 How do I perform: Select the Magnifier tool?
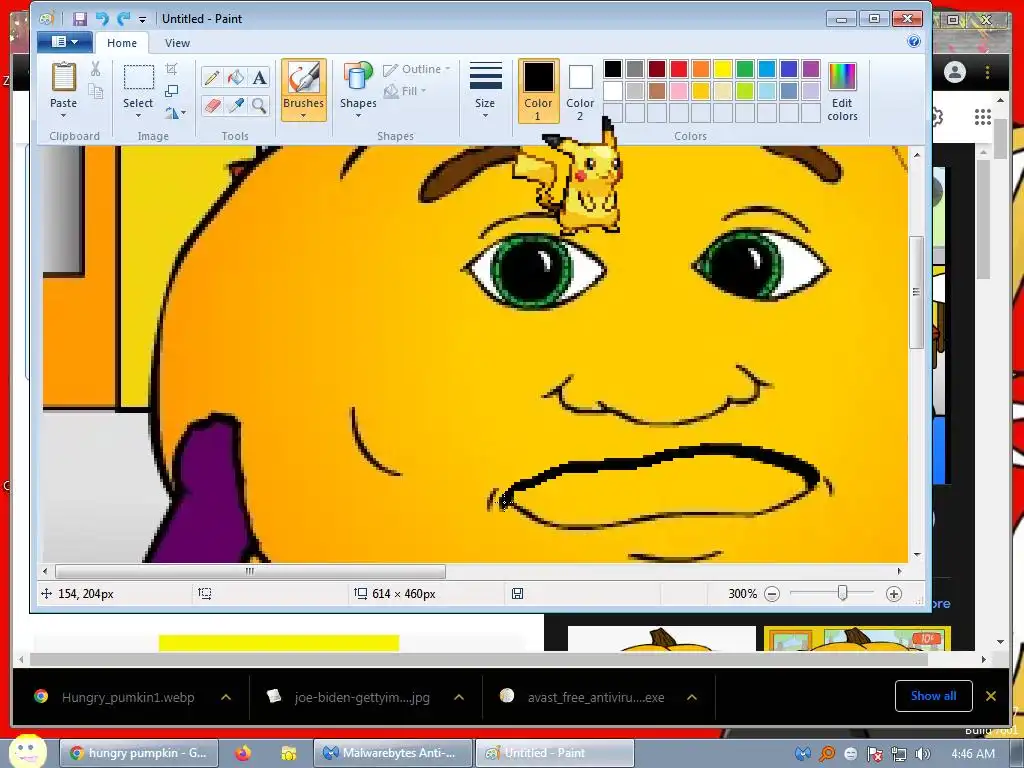[259, 105]
